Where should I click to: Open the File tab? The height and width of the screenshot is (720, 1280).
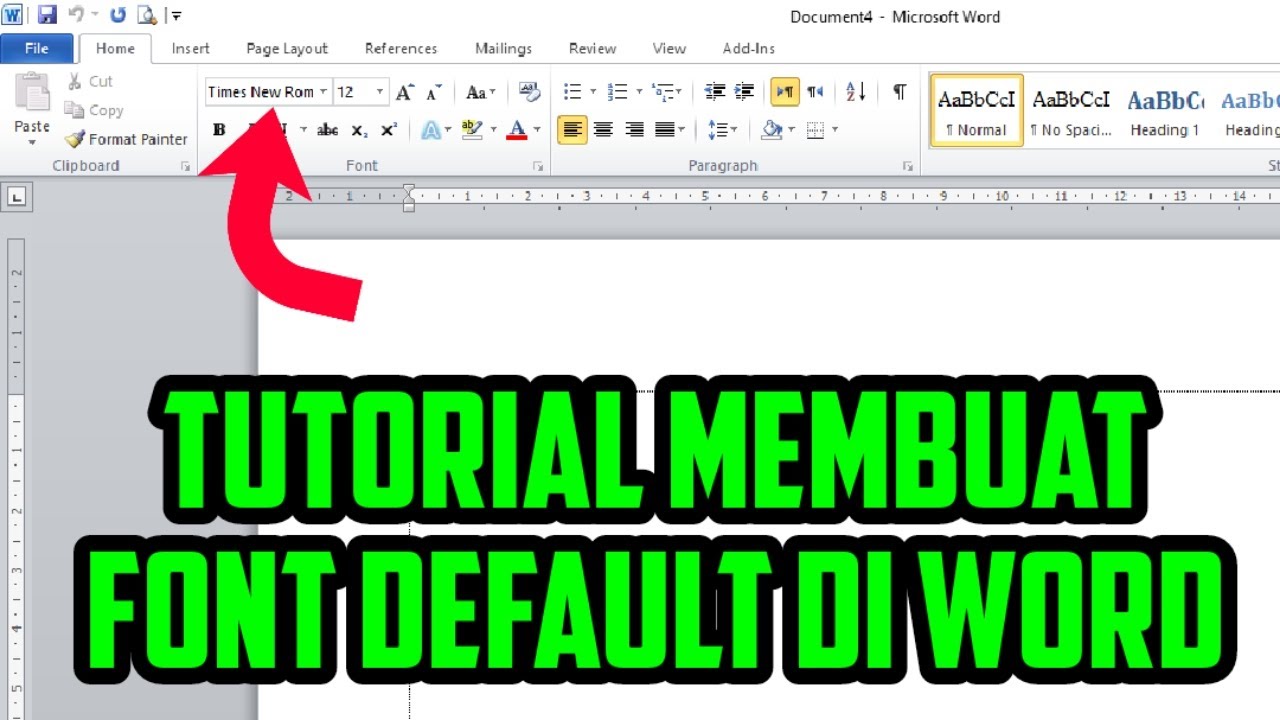(x=37, y=48)
